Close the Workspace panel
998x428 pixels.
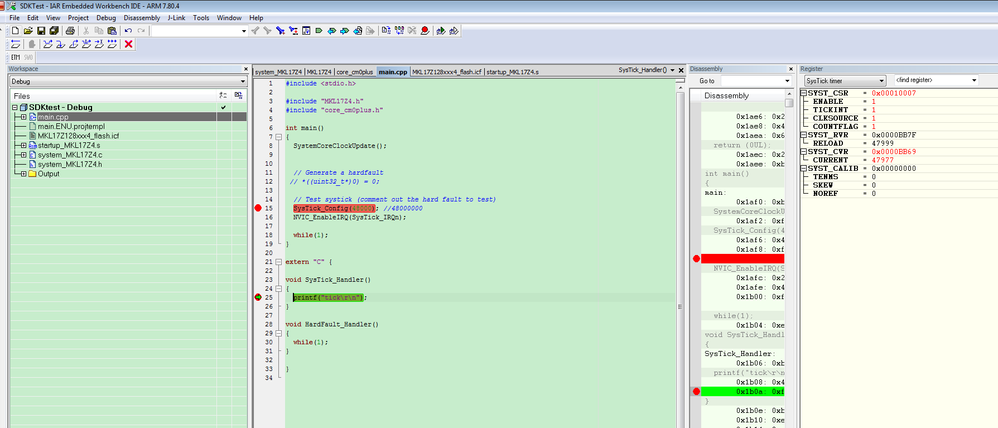(246, 69)
